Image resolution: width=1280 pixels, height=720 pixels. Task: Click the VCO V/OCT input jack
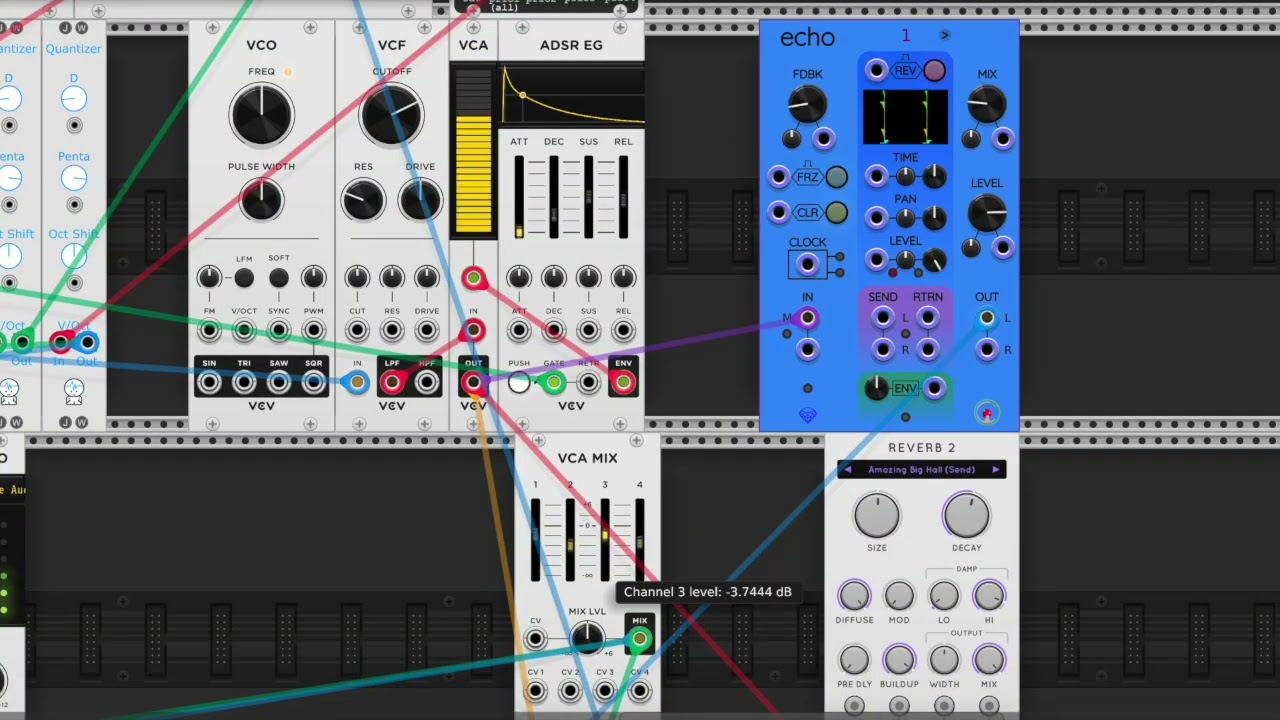244,330
